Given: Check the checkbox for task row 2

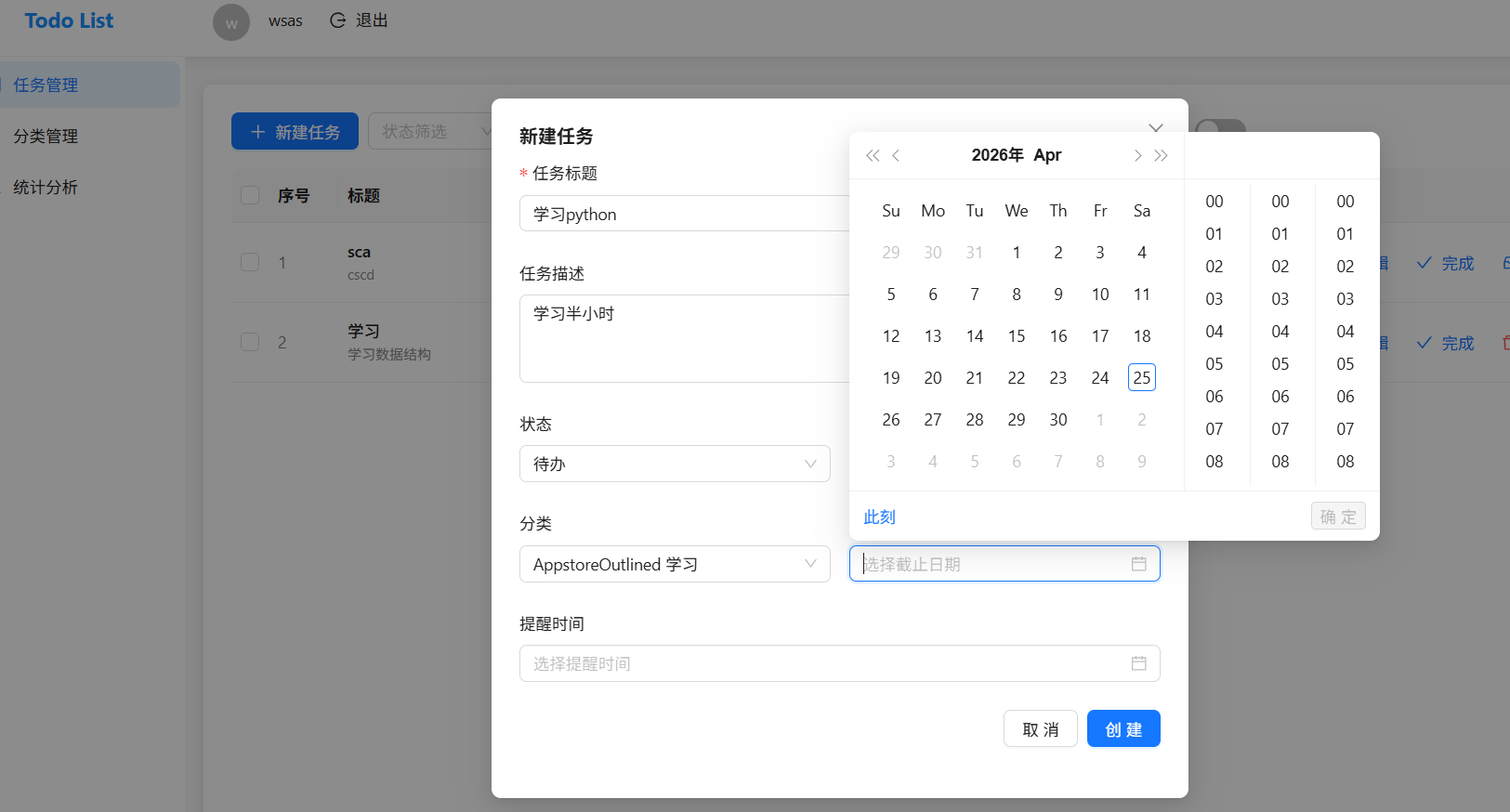Looking at the screenshot, I should point(250,342).
